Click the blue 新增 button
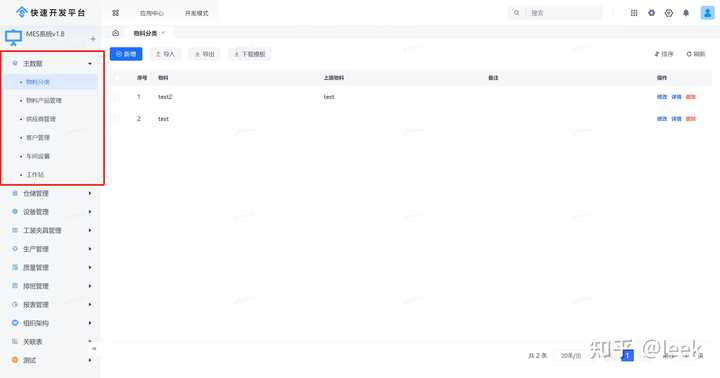 click(126, 54)
